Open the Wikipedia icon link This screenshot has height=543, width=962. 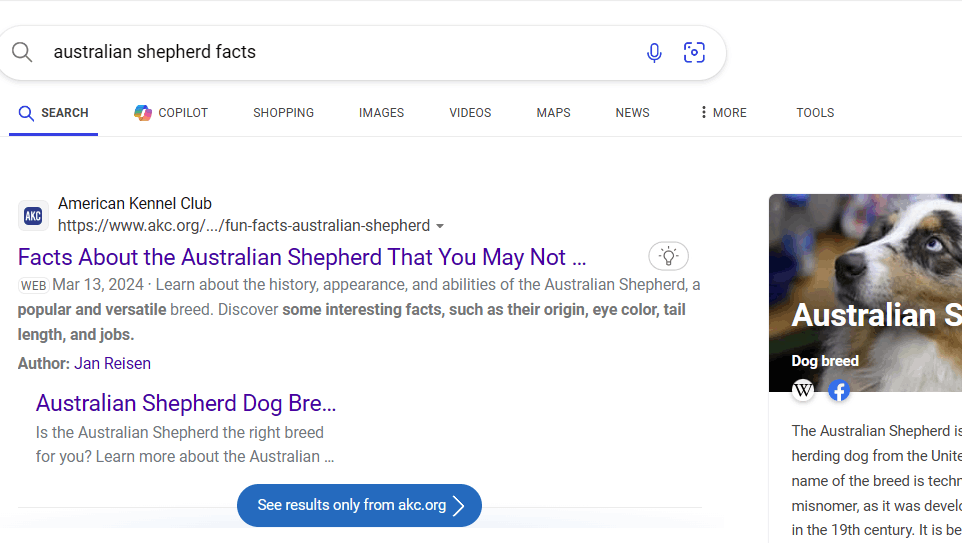pyautogui.click(x=803, y=390)
